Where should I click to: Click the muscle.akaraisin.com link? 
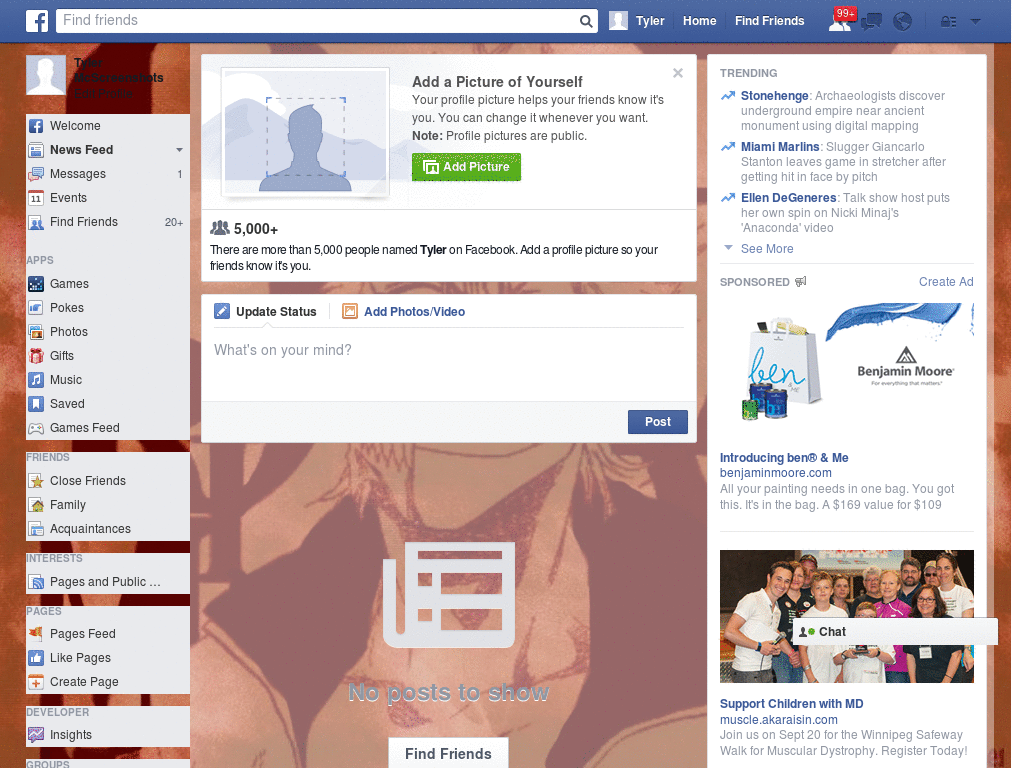(x=778, y=720)
